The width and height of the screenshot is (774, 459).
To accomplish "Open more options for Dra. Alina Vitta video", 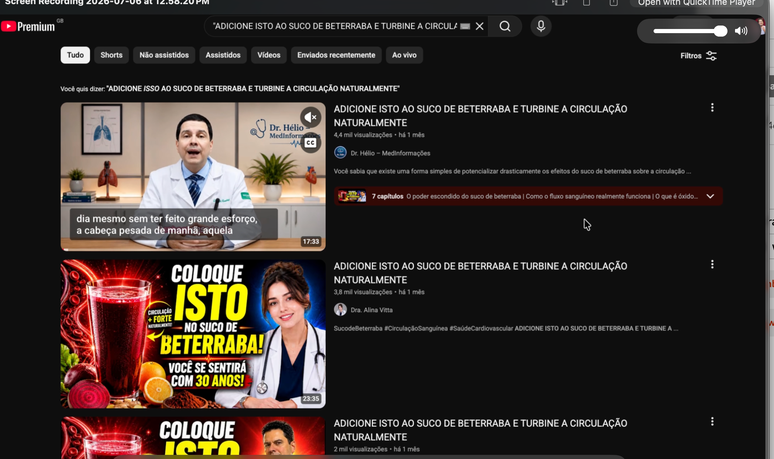I will click(712, 265).
